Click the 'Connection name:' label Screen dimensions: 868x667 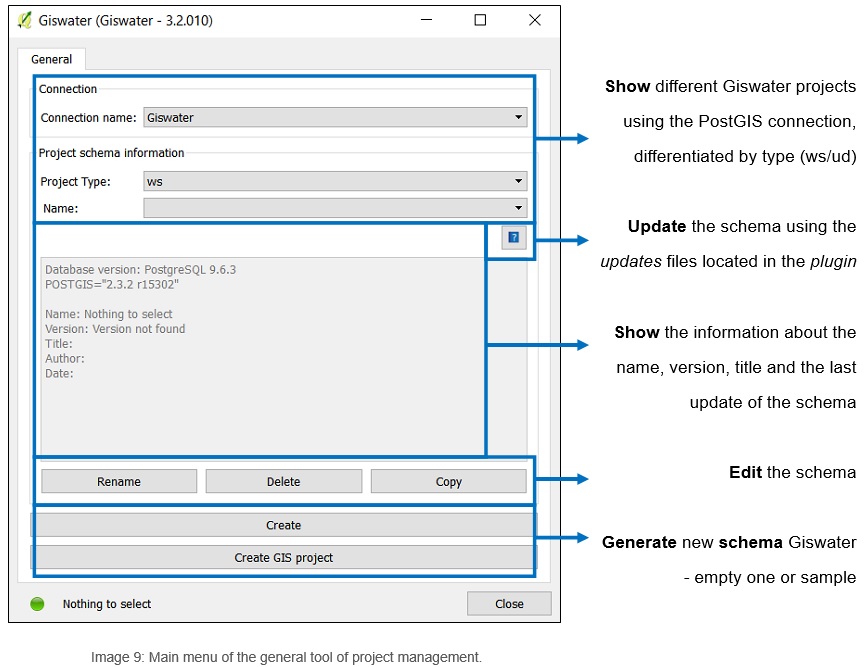(x=89, y=118)
